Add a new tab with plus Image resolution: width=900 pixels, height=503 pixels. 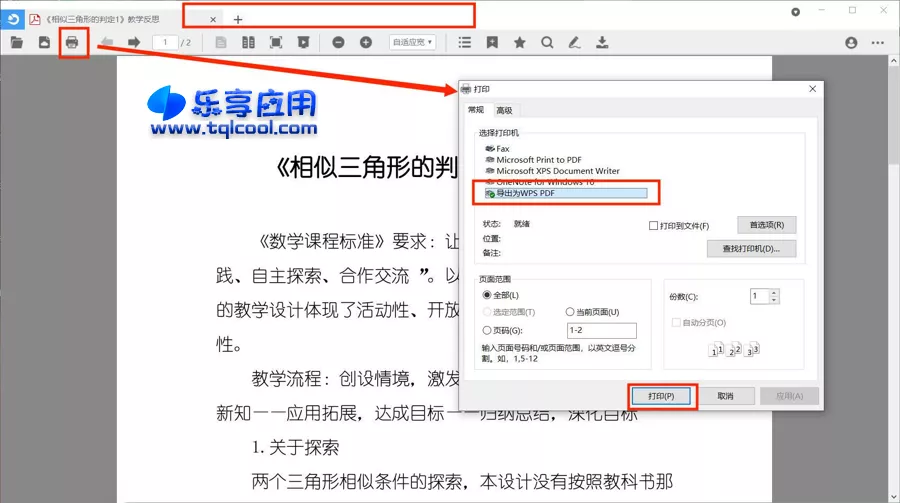pos(238,20)
